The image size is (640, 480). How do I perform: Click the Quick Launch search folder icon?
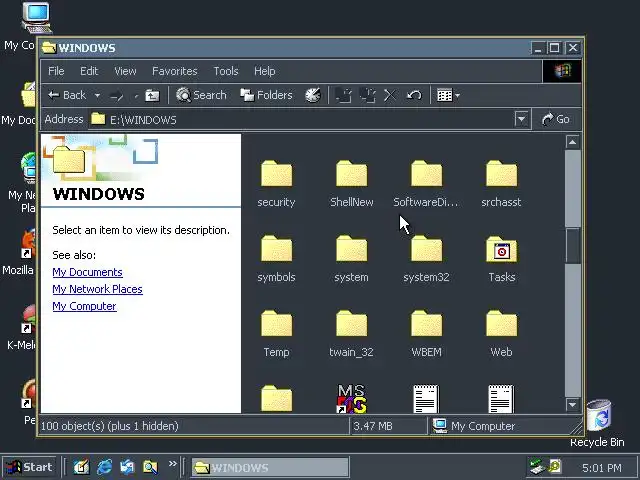(x=150, y=467)
